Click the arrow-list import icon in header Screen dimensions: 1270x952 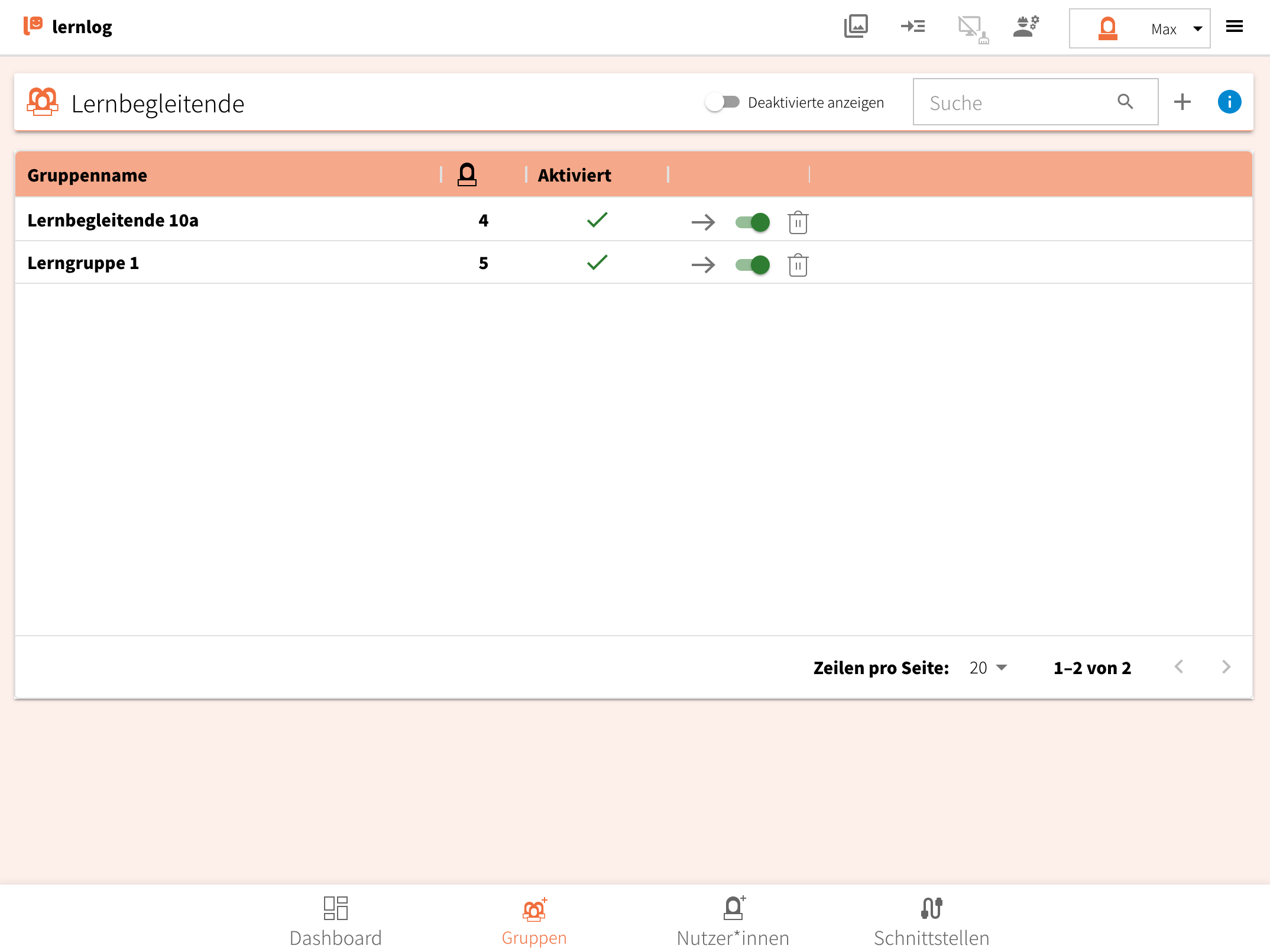[x=912, y=27]
